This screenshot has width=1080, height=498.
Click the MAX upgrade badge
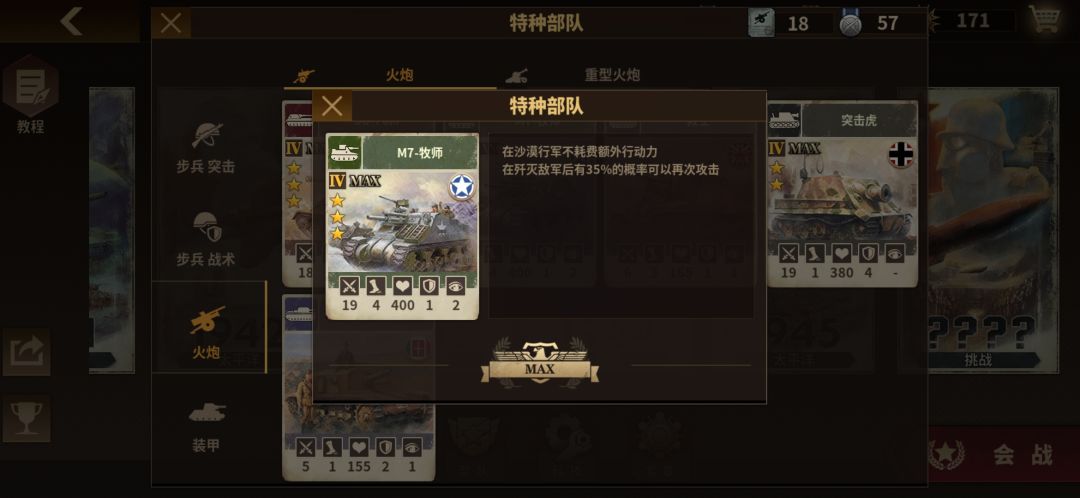pyautogui.click(x=539, y=363)
